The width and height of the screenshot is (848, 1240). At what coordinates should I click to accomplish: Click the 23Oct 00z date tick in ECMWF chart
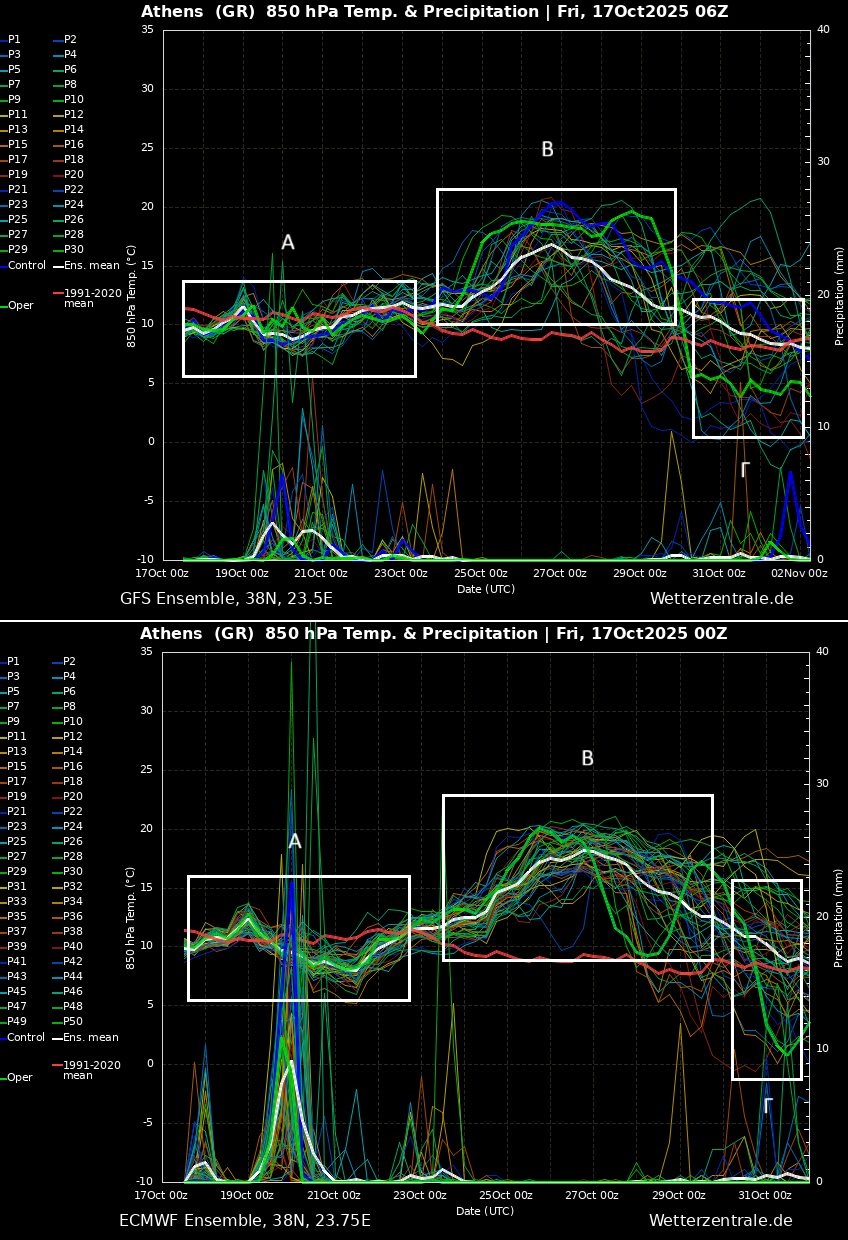tap(418, 1196)
